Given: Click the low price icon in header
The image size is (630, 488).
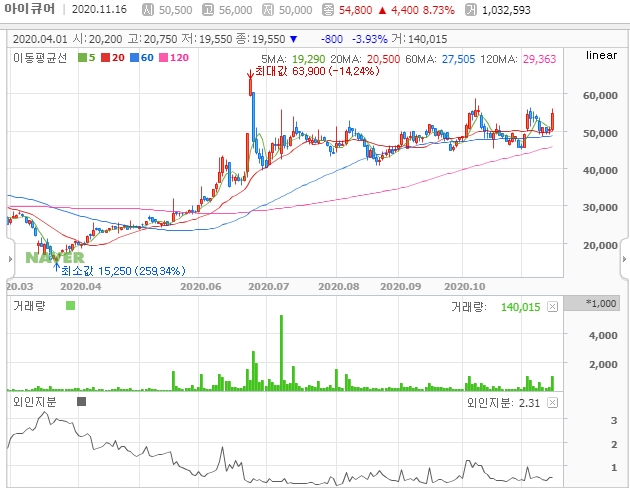Looking at the screenshot, I should [x=268, y=10].
